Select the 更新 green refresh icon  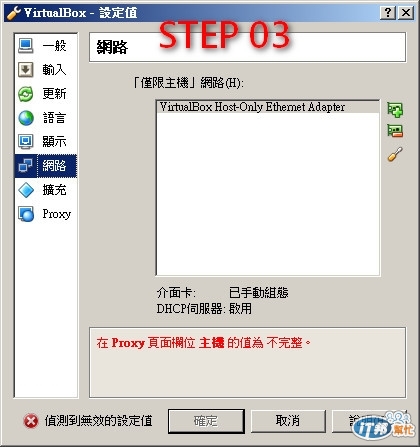coord(26,94)
